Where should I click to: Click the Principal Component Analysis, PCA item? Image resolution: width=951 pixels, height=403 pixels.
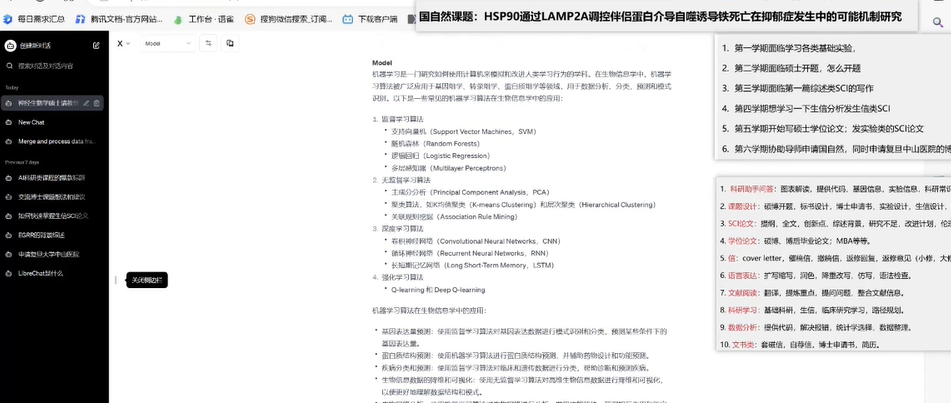(x=470, y=192)
